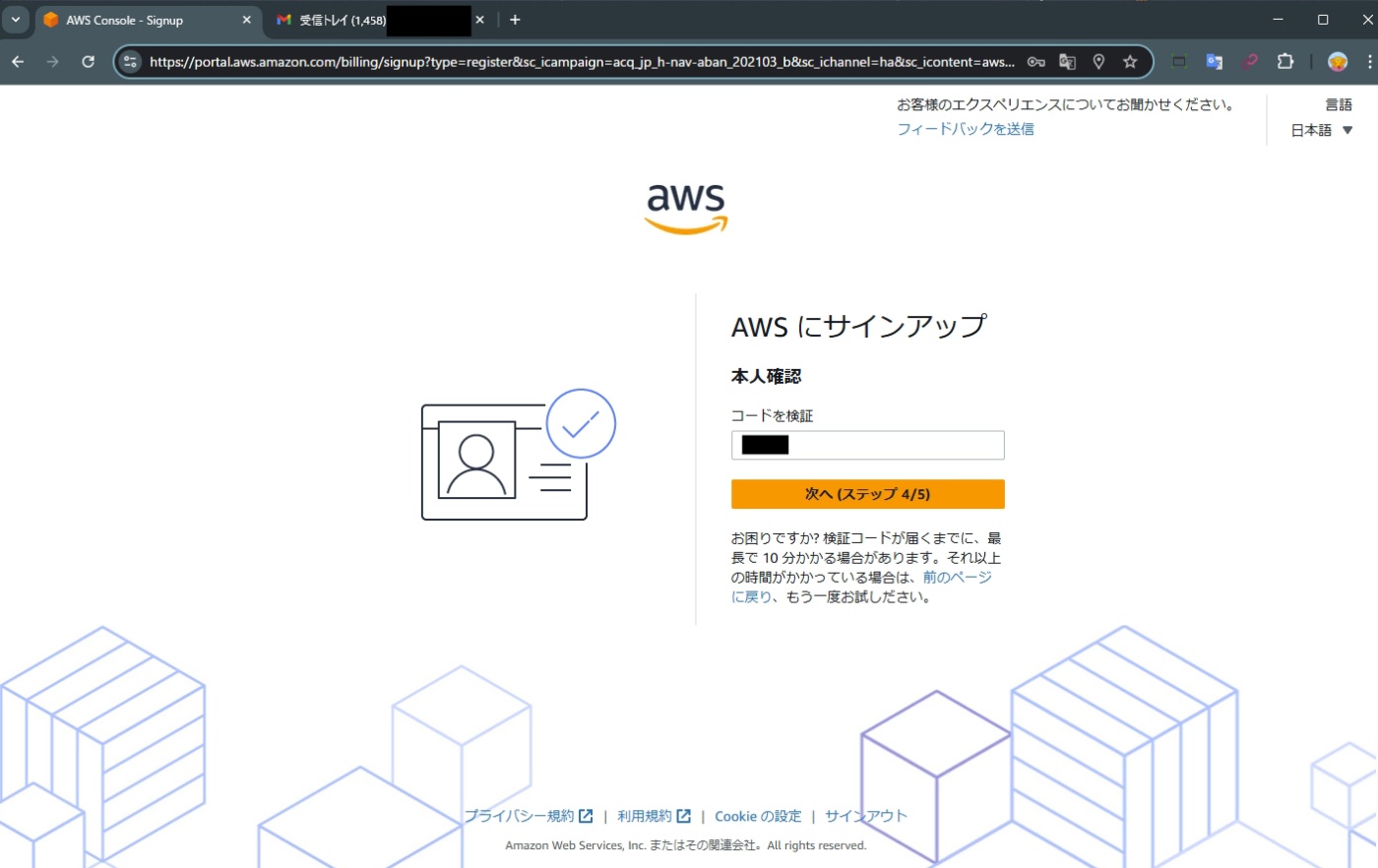
Task: Click フィードバックを送信 link
Action: 965,129
